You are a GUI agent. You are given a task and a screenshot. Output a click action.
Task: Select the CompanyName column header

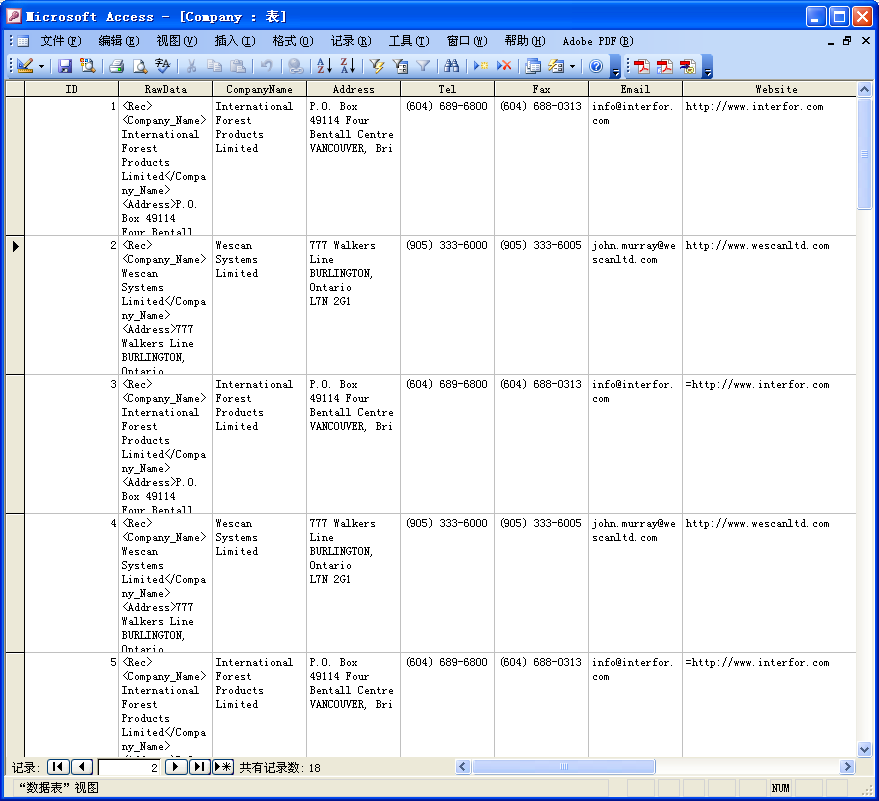tap(259, 89)
